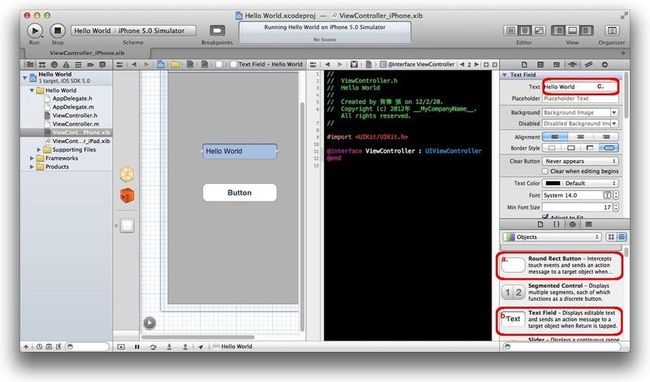Expand the Frameworks folder
This screenshot has width=650, height=382.
click(x=32, y=158)
